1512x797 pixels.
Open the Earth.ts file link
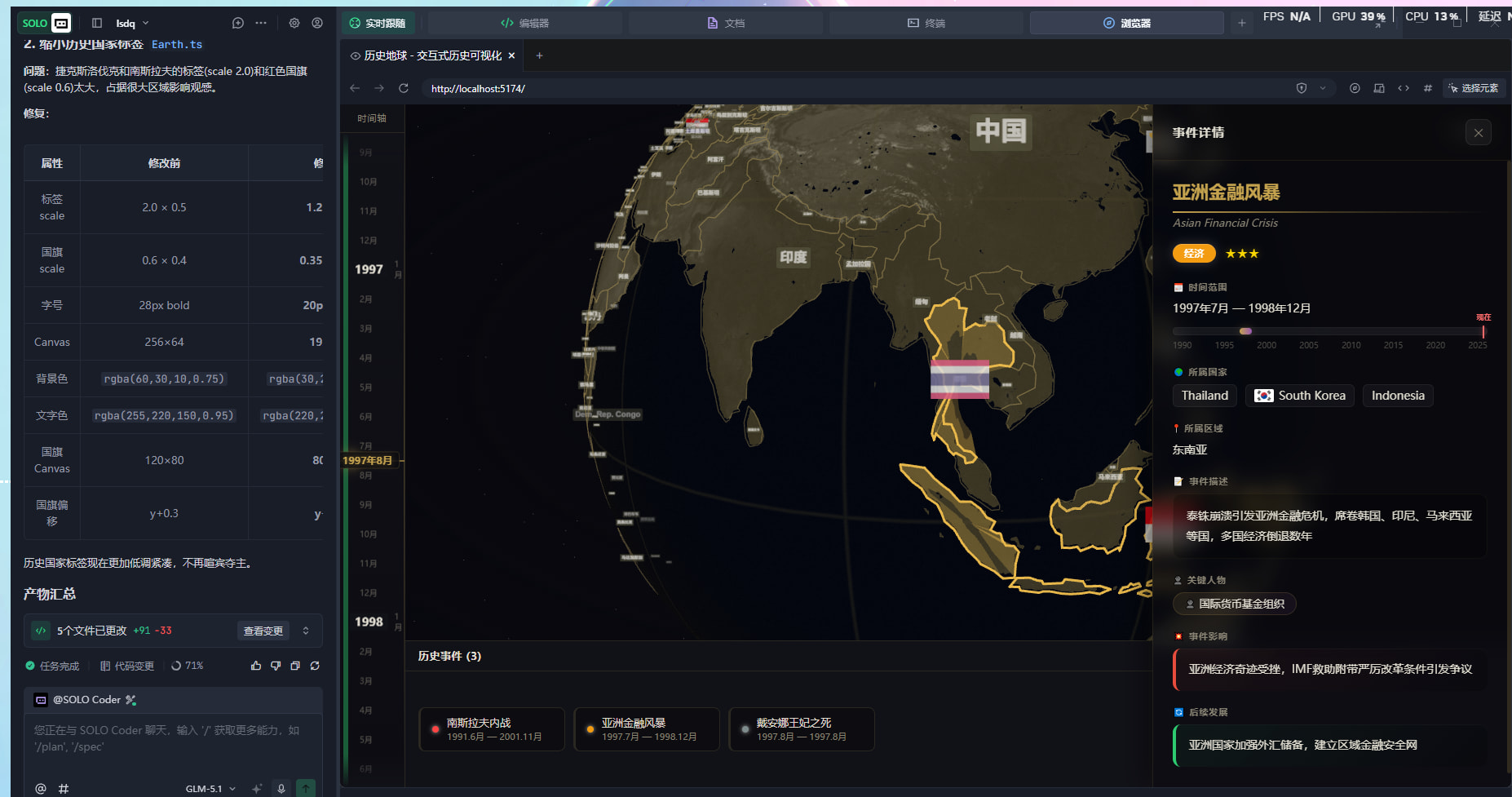[x=177, y=45]
